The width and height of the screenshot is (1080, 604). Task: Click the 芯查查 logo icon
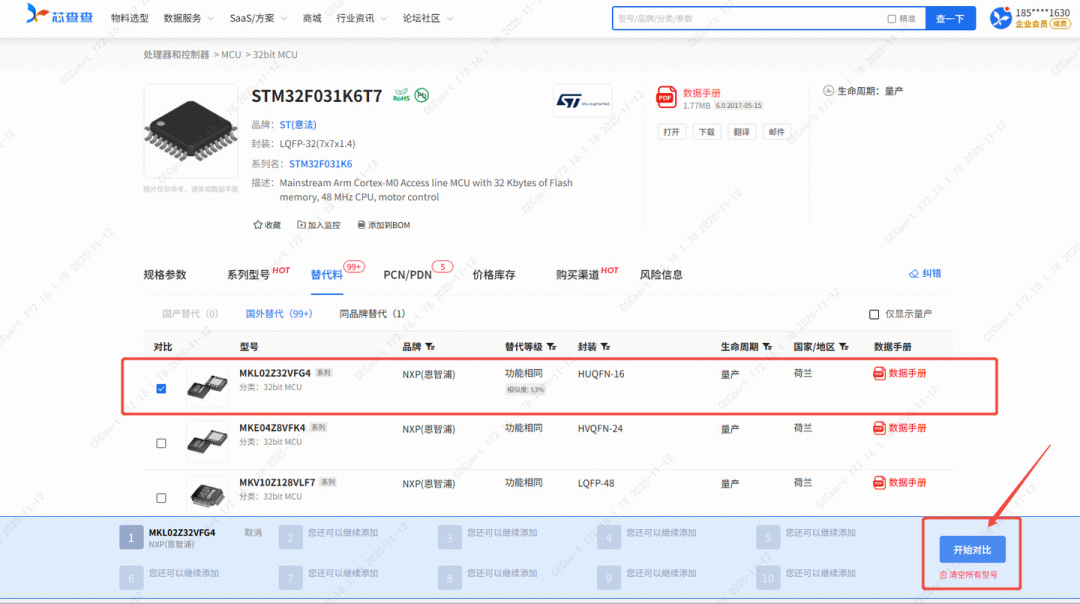tap(37, 14)
